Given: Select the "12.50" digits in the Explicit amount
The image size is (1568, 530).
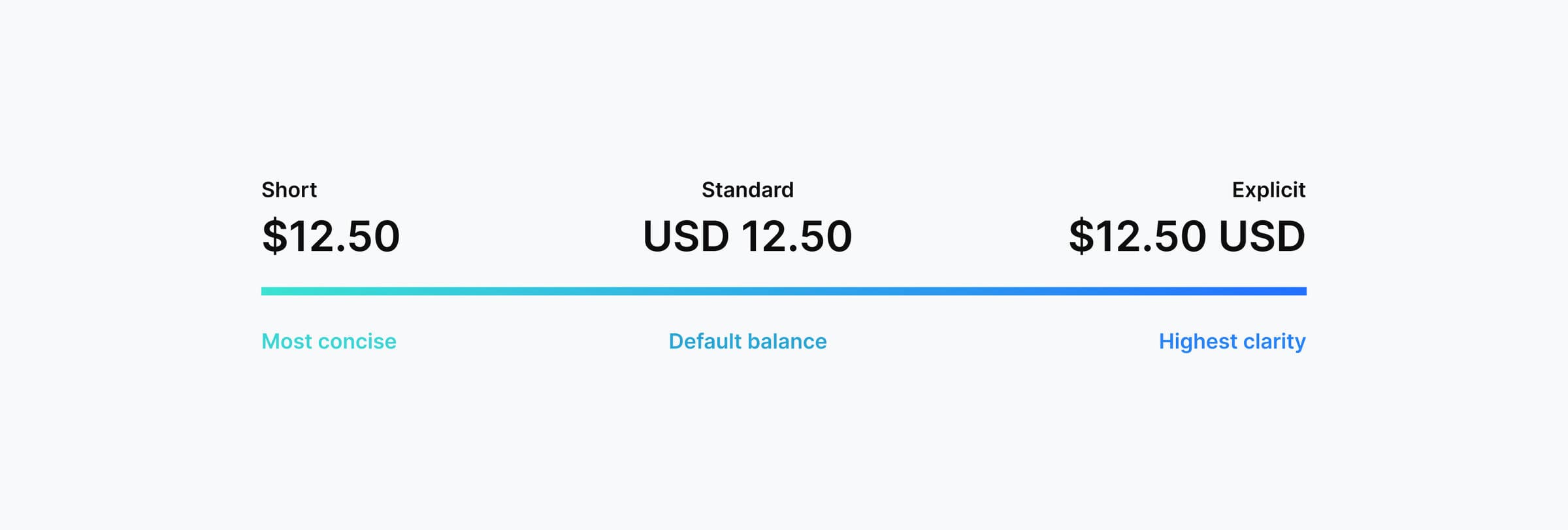Looking at the screenshot, I should point(1151,236).
